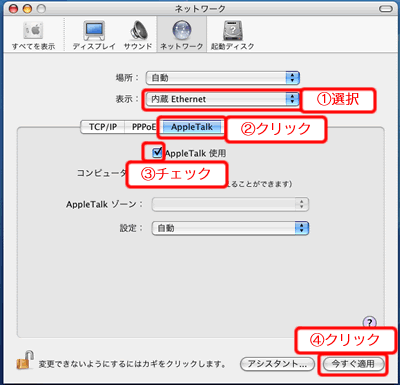Screen dimensions: 400x385
Task: Select the AppleTalk tab
Action: 192,127
